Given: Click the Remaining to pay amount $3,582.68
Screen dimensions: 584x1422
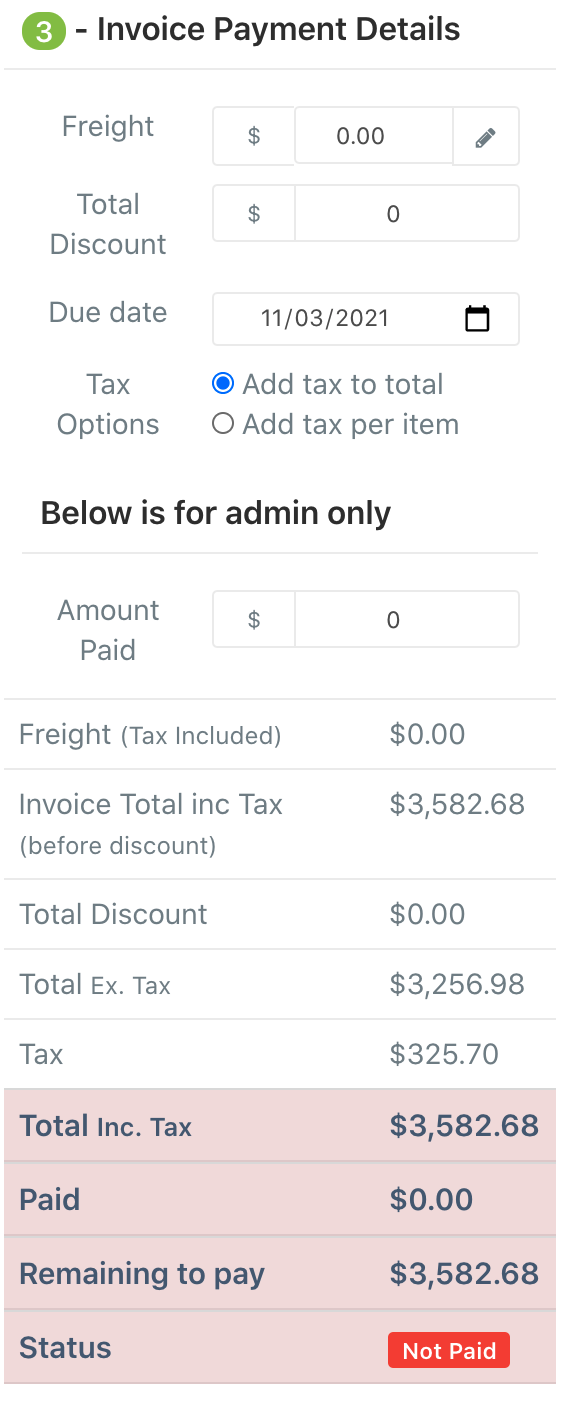Looking at the screenshot, I should click(464, 1274).
